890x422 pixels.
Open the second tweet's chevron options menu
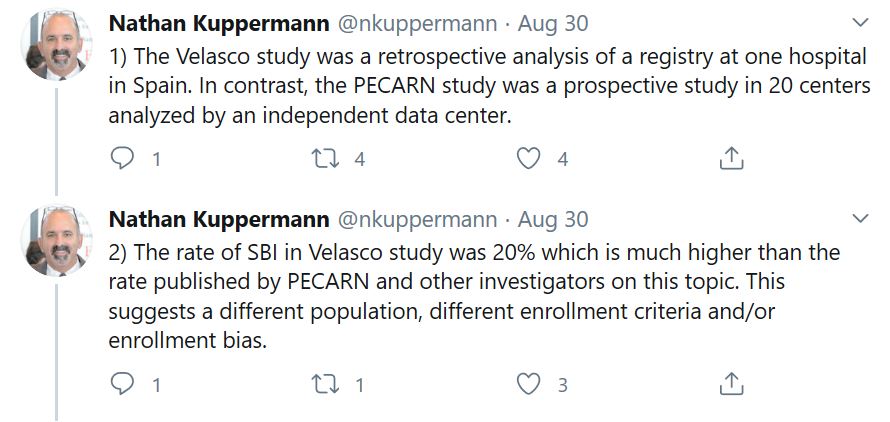click(861, 218)
